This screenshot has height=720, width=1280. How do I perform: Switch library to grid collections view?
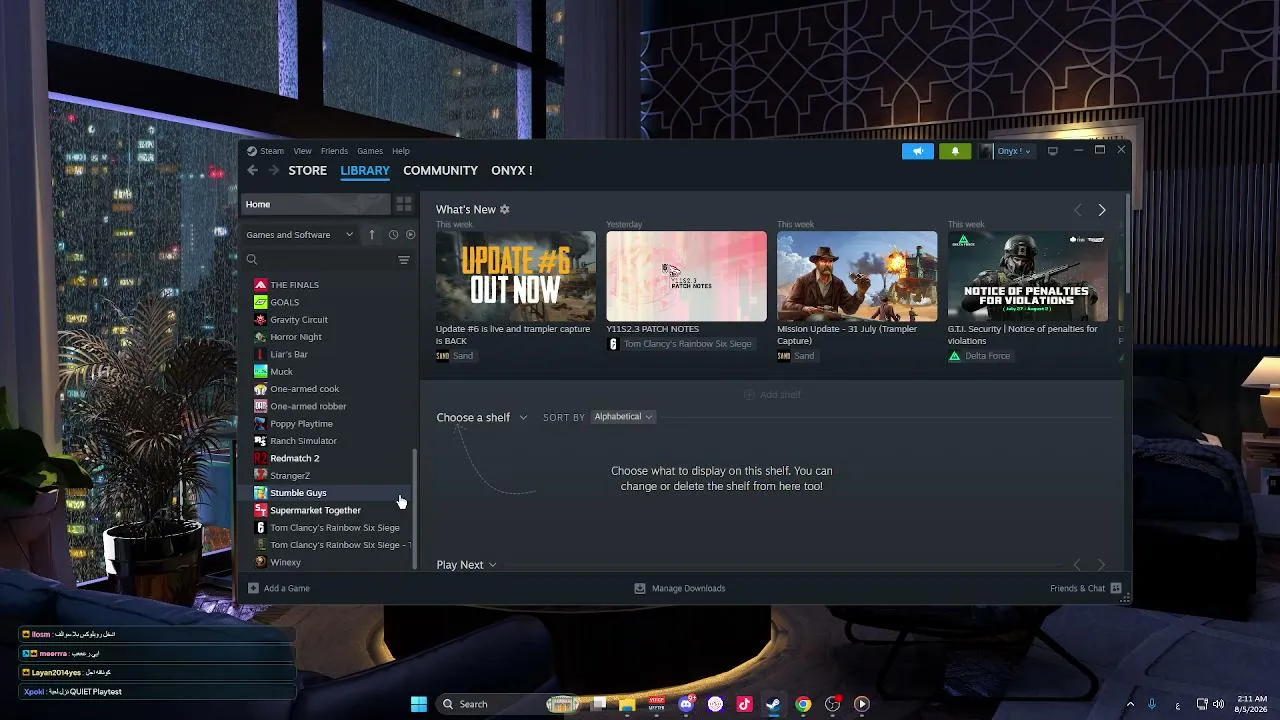coord(404,204)
